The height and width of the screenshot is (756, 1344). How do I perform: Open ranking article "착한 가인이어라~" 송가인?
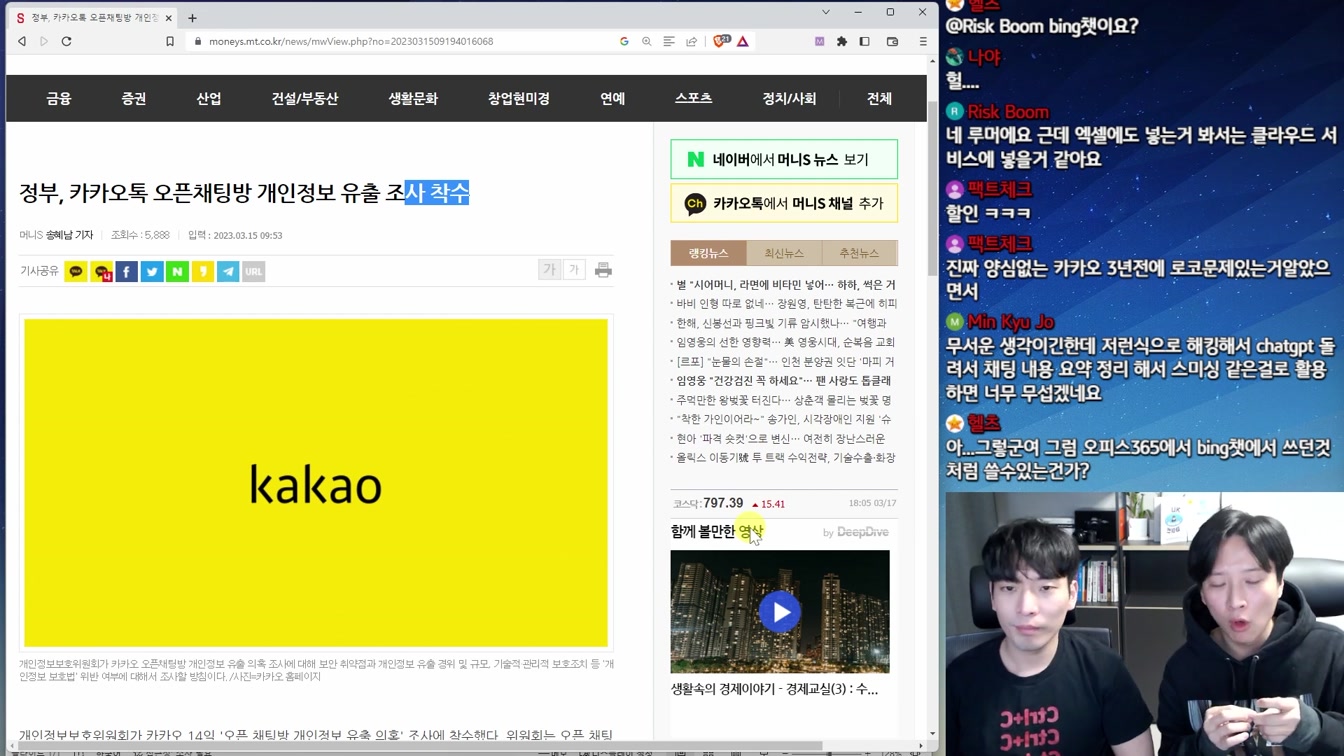pos(783,419)
